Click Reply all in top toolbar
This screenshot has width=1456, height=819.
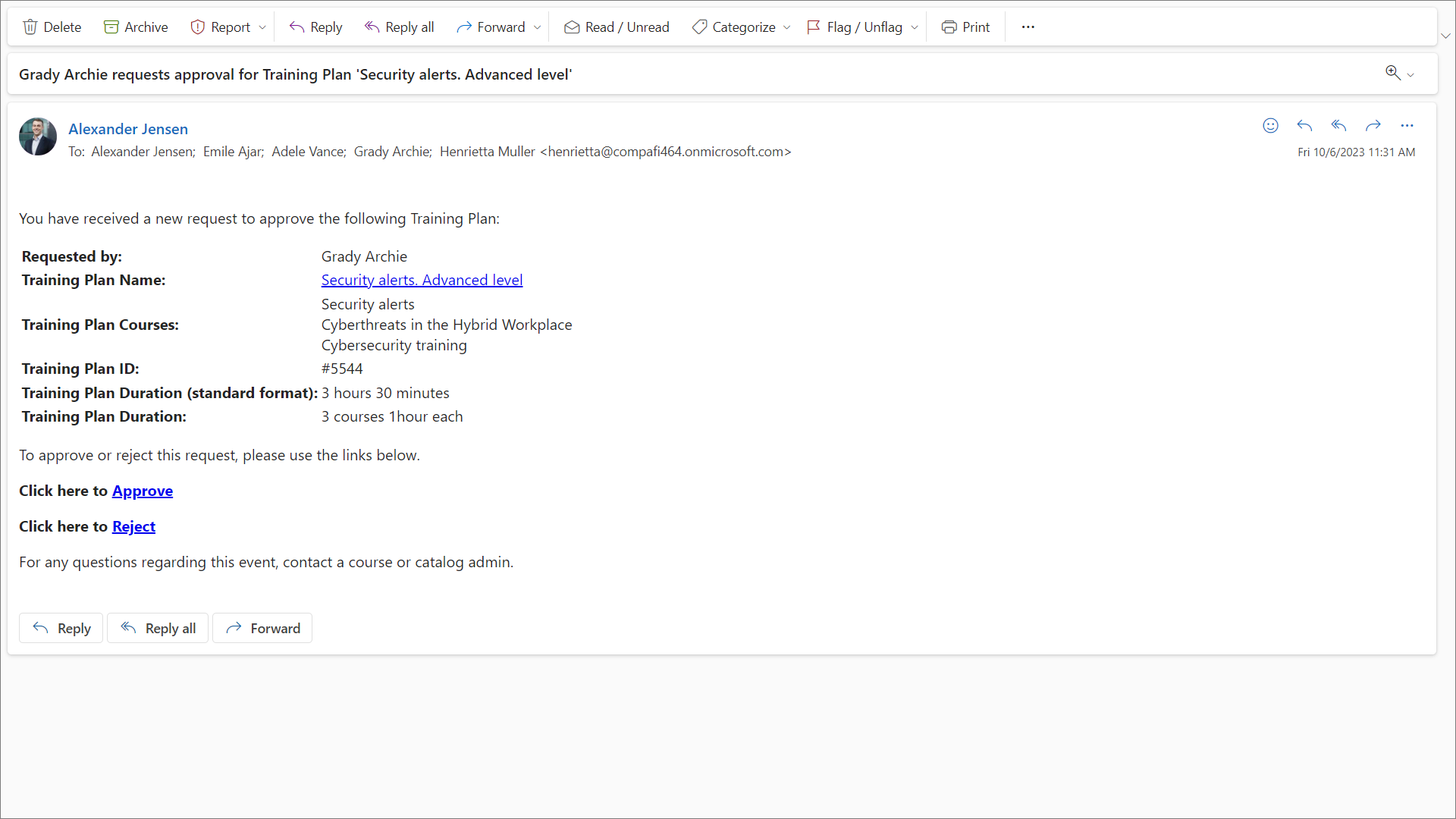399,27
